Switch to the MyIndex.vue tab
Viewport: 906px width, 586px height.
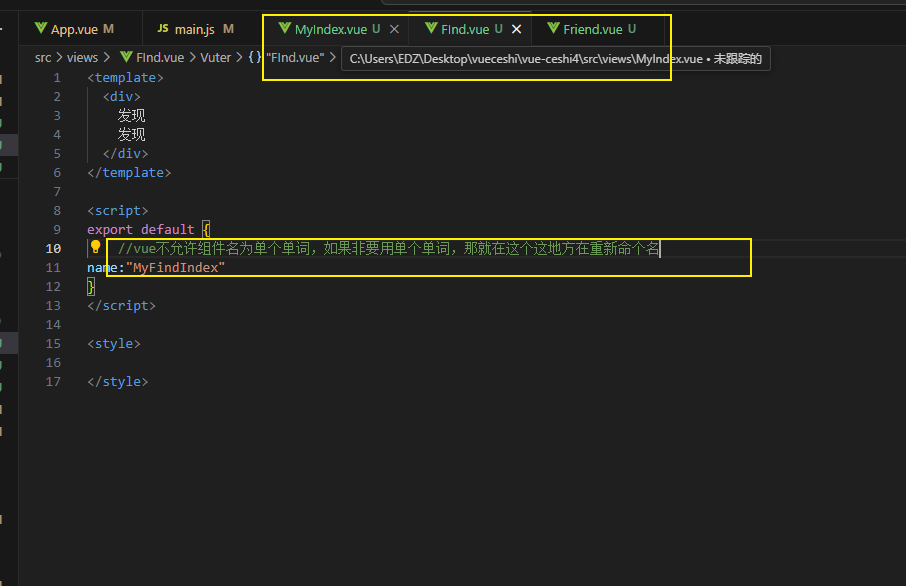pyautogui.click(x=331, y=29)
